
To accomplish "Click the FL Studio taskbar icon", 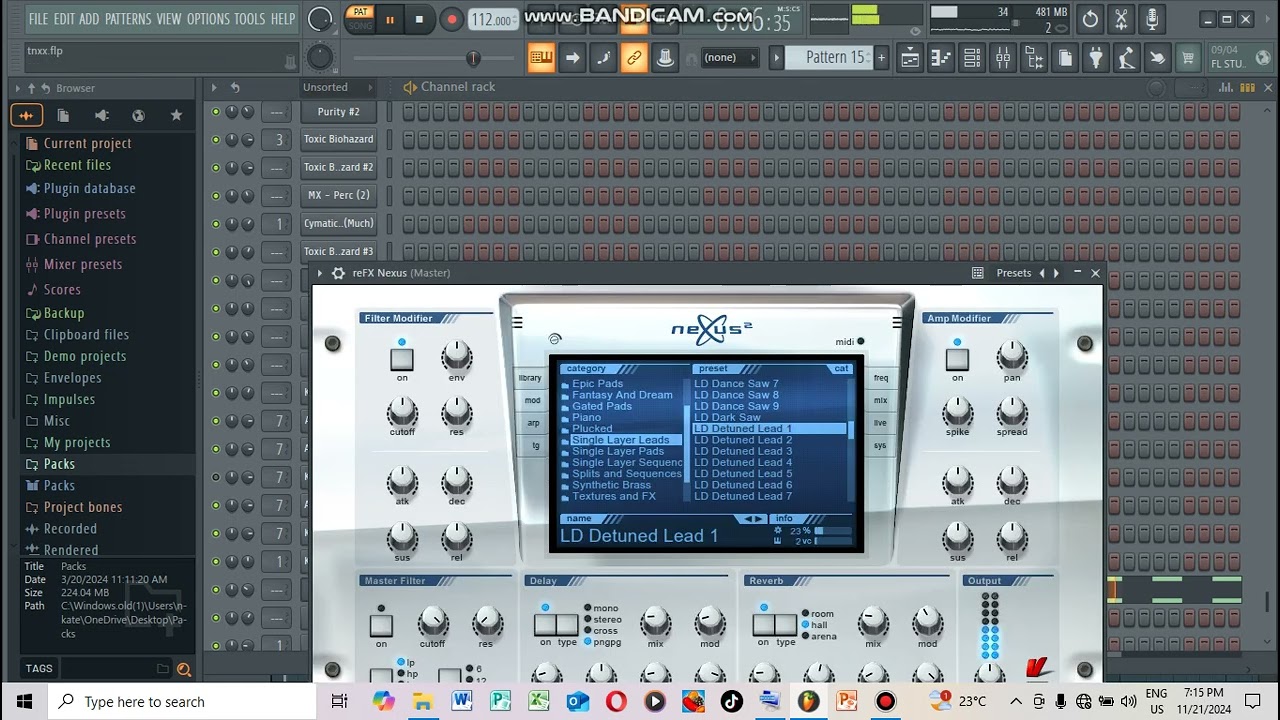I will pos(808,701).
